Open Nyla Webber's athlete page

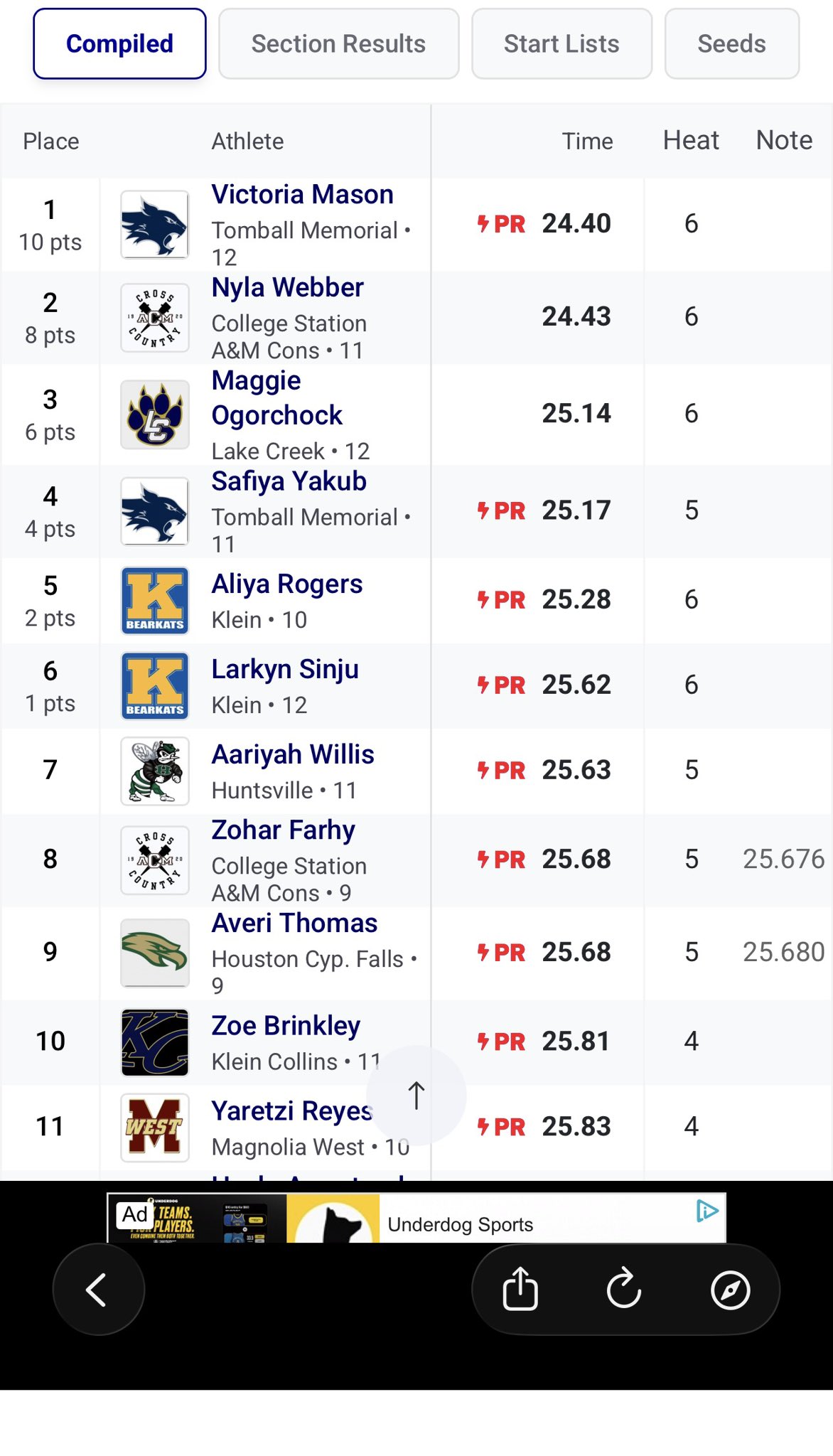click(x=287, y=288)
